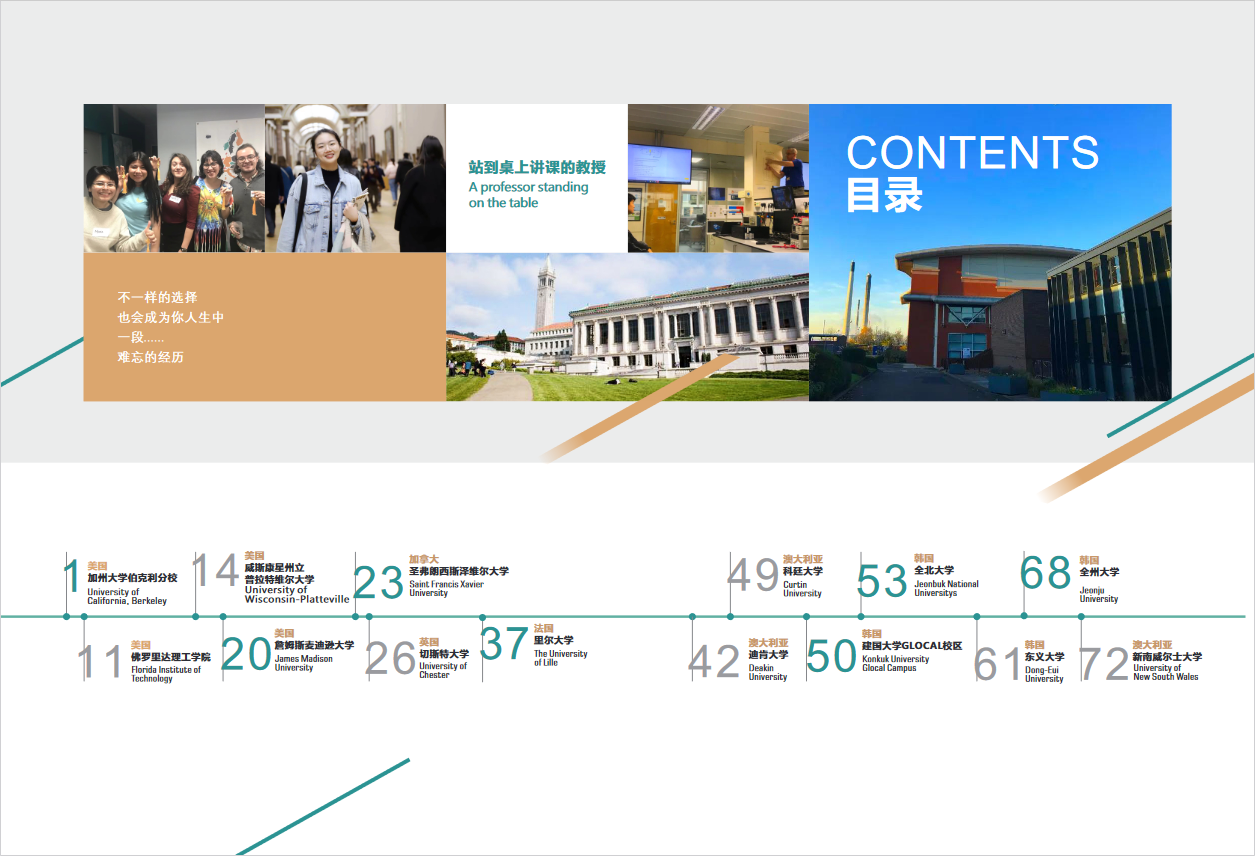Image resolution: width=1255 pixels, height=856 pixels.
Task: Click page number 53 for Jeonbuk National University
Action: click(x=882, y=581)
